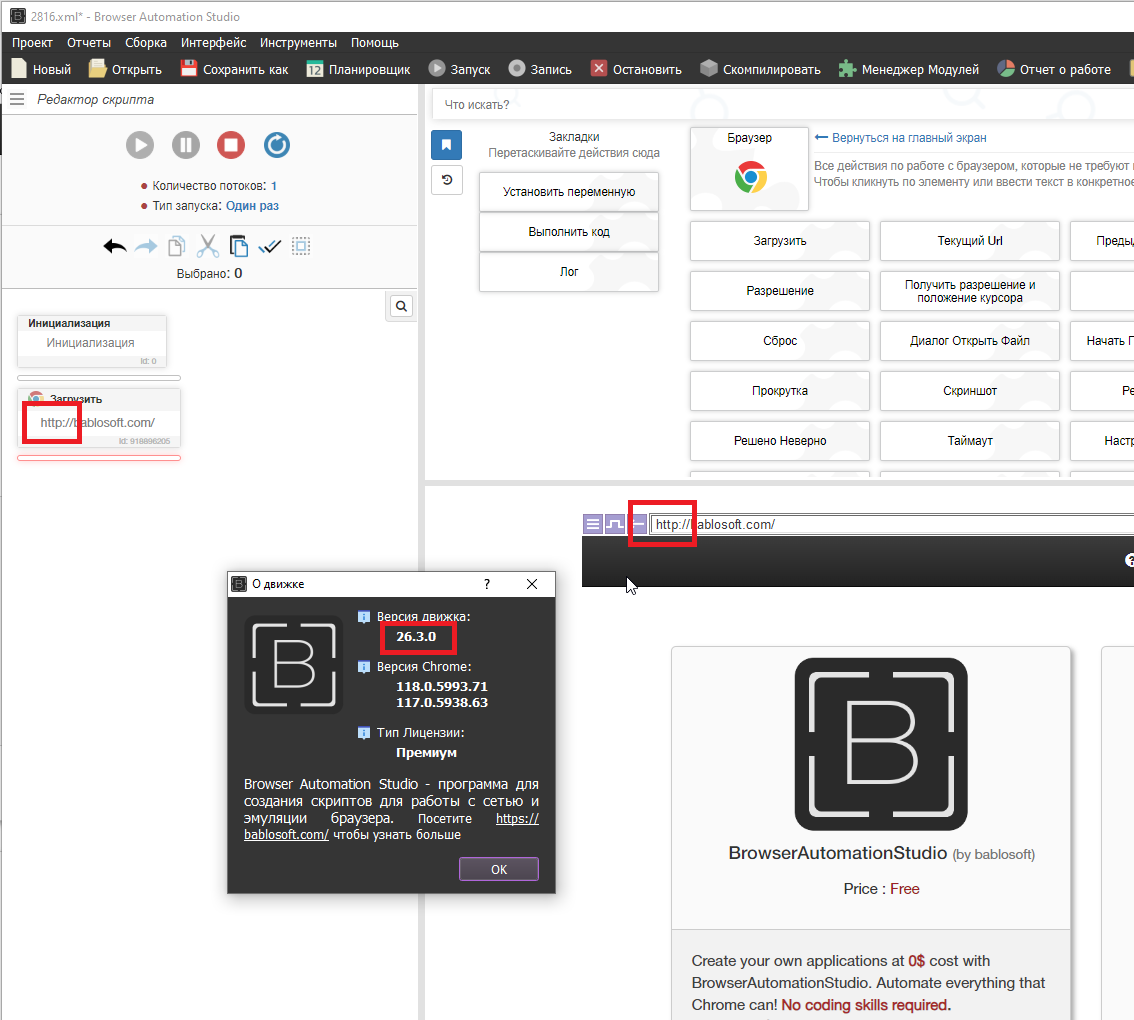Image resolution: width=1134 pixels, height=1020 pixels.
Task: Open the Проект menu
Action: [x=32, y=43]
